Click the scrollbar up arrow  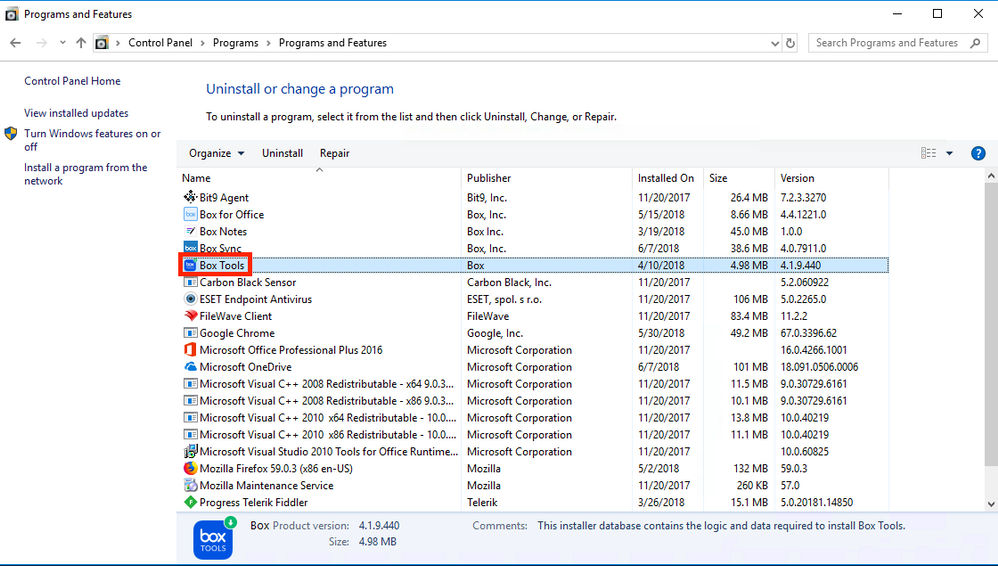point(990,176)
